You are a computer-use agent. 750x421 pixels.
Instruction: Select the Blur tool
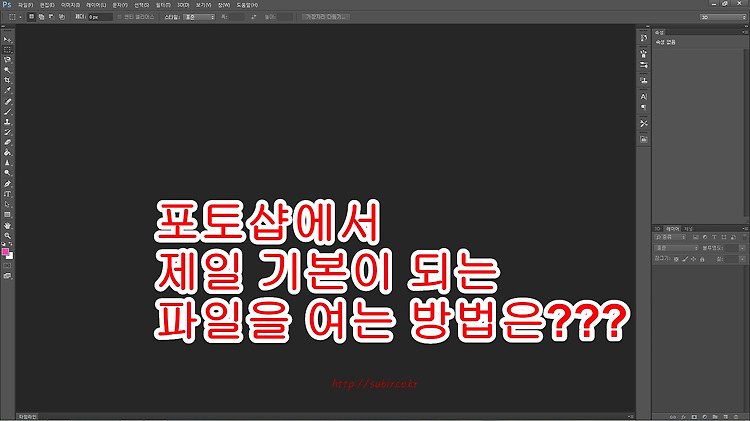click(x=7, y=163)
